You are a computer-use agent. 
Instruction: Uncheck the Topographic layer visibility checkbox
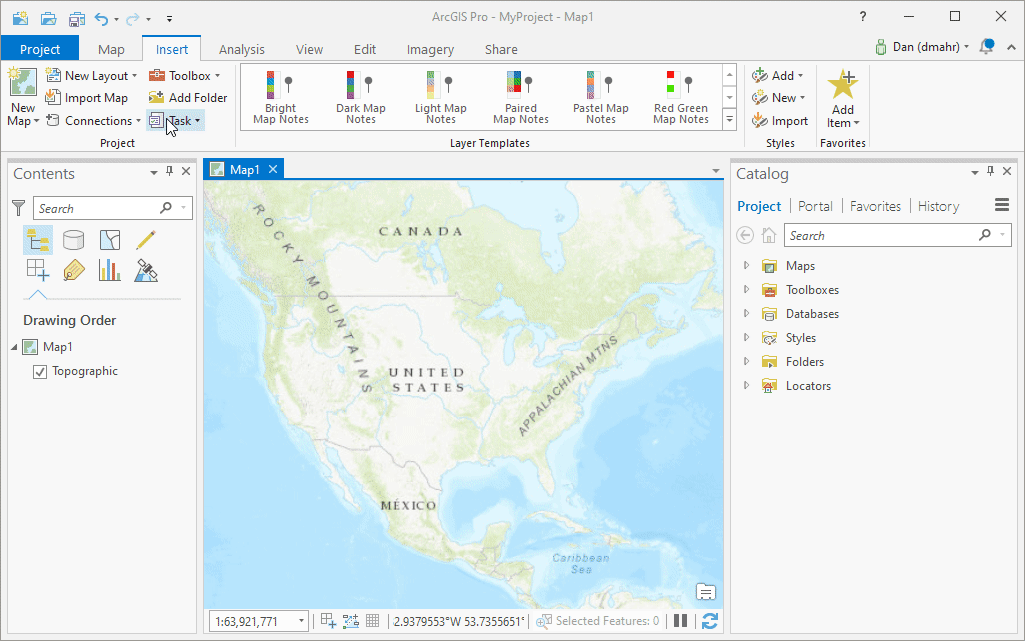click(x=40, y=372)
